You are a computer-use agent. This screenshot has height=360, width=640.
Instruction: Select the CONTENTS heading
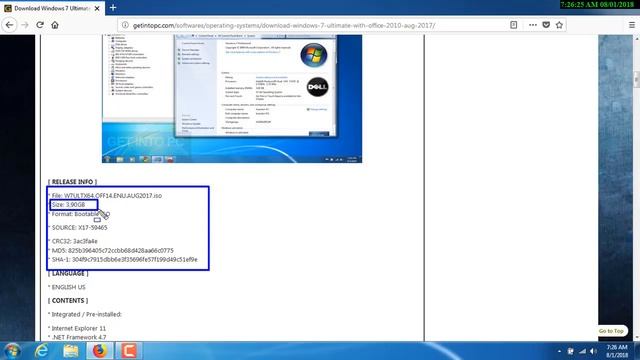pos(68,300)
